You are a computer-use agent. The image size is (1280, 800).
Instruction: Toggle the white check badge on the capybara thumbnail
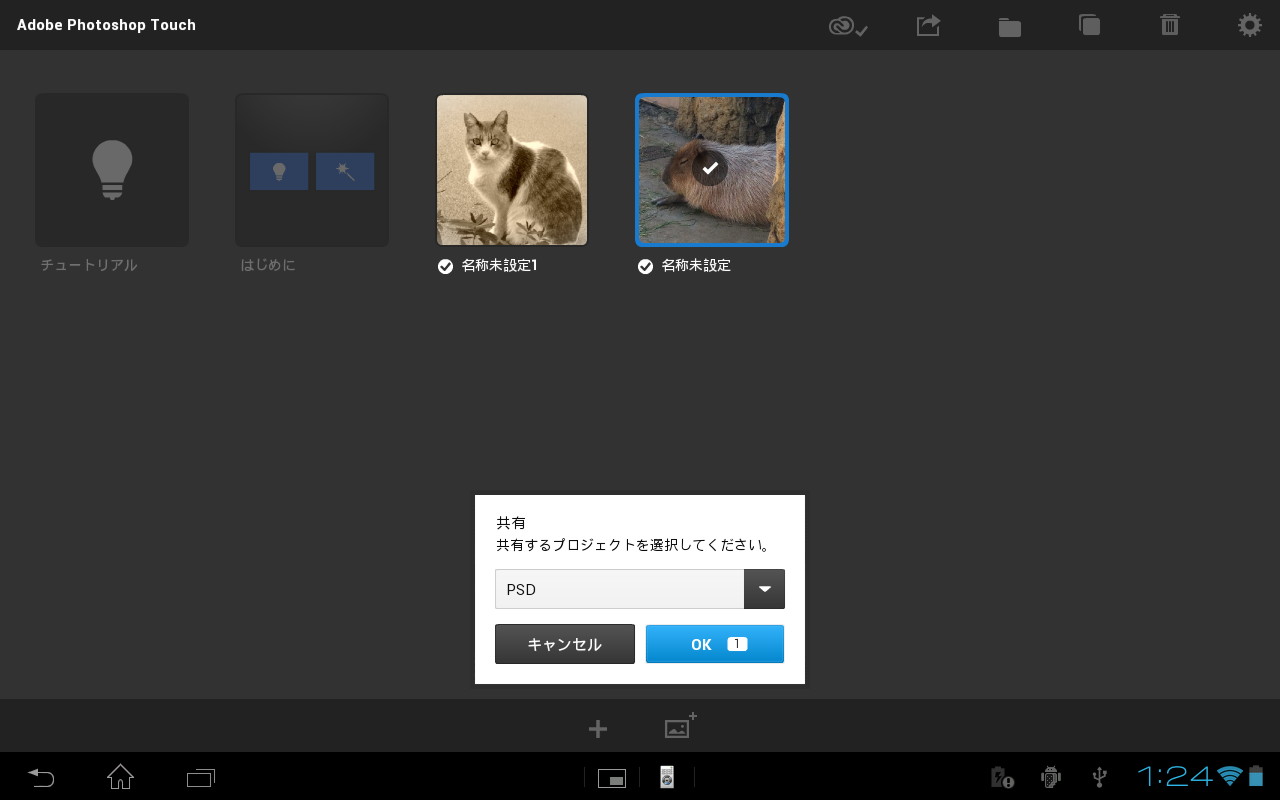click(x=710, y=168)
